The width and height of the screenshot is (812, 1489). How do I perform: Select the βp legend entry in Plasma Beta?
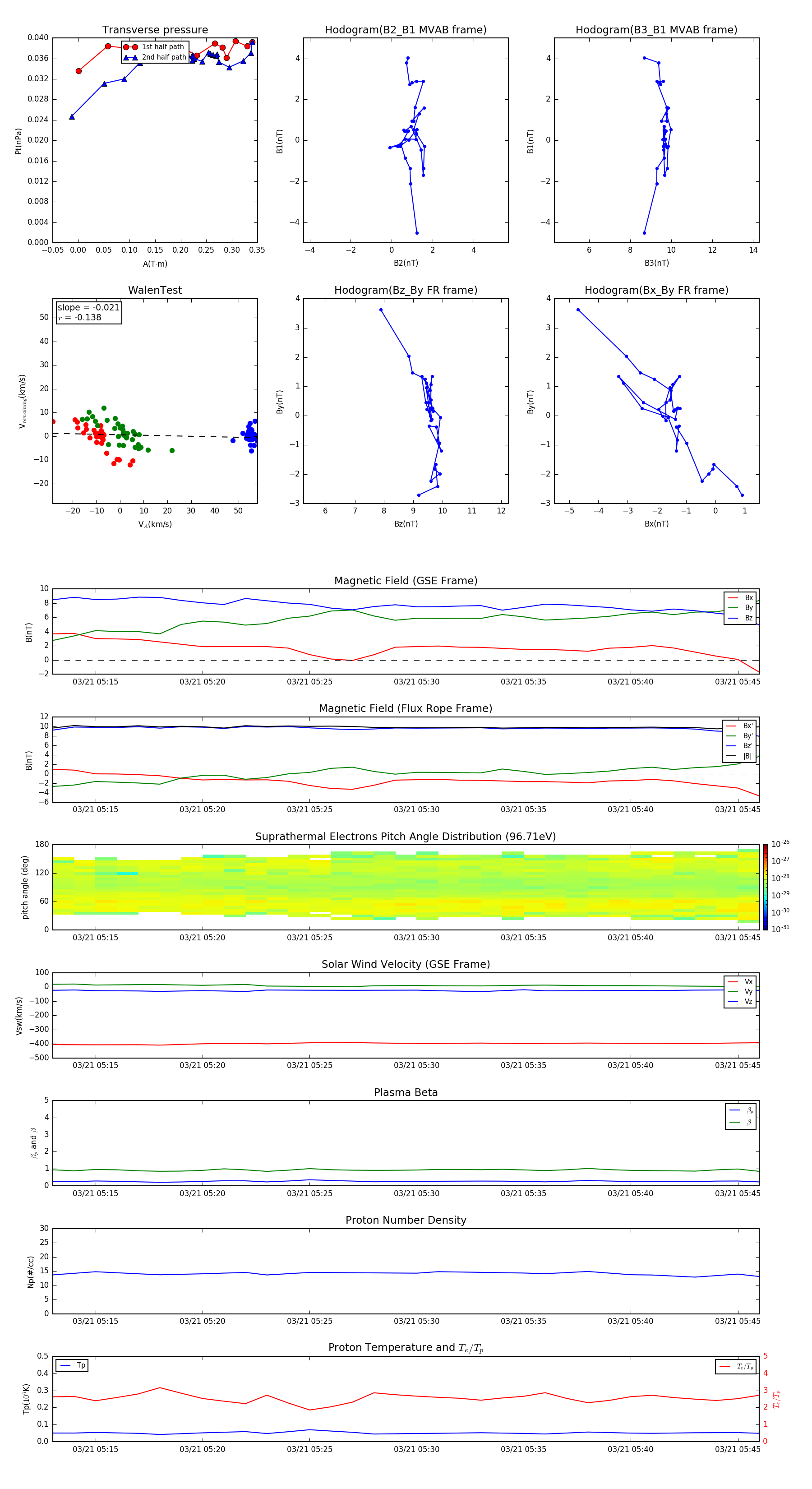pyautogui.click(x=741, y=1110)
